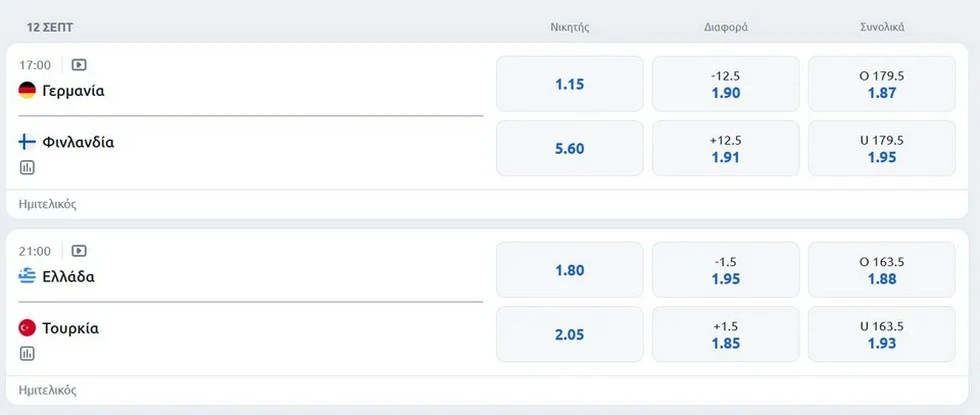
Task: Click the Finland flag icon
Action: pyautogui.click(x=27, y=142)
